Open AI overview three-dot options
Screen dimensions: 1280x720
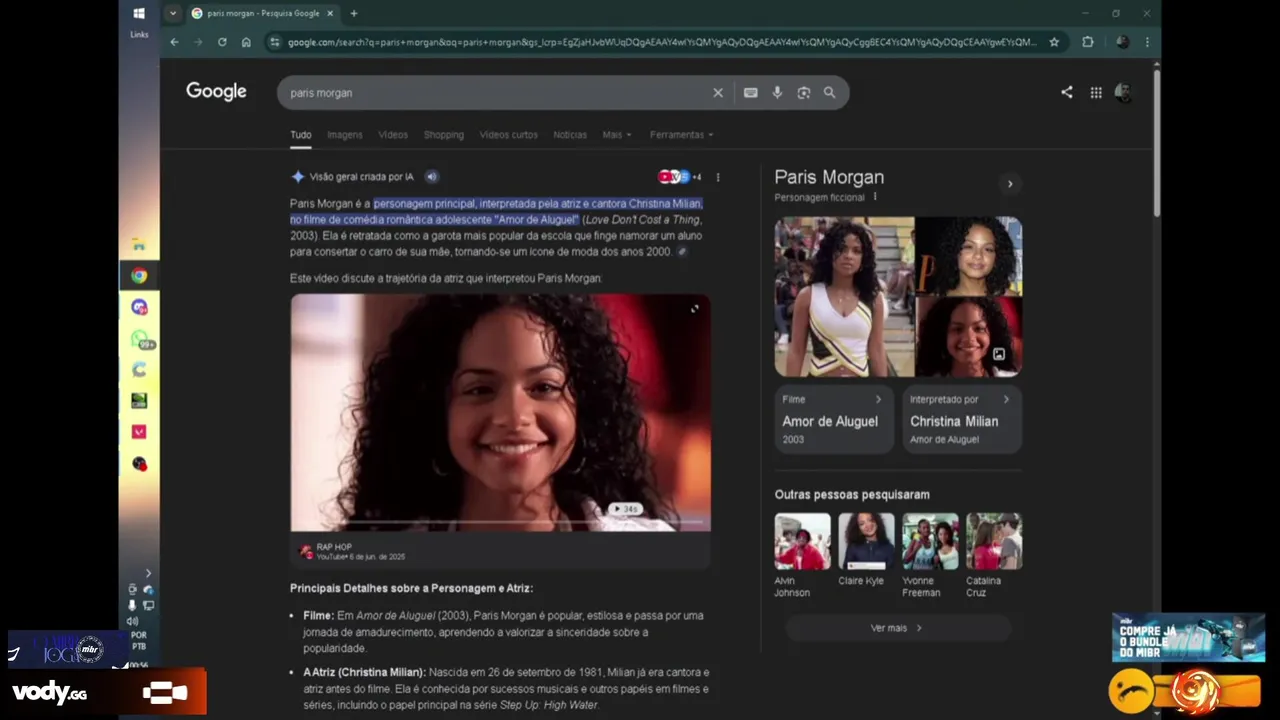click(x=717, y=177)
